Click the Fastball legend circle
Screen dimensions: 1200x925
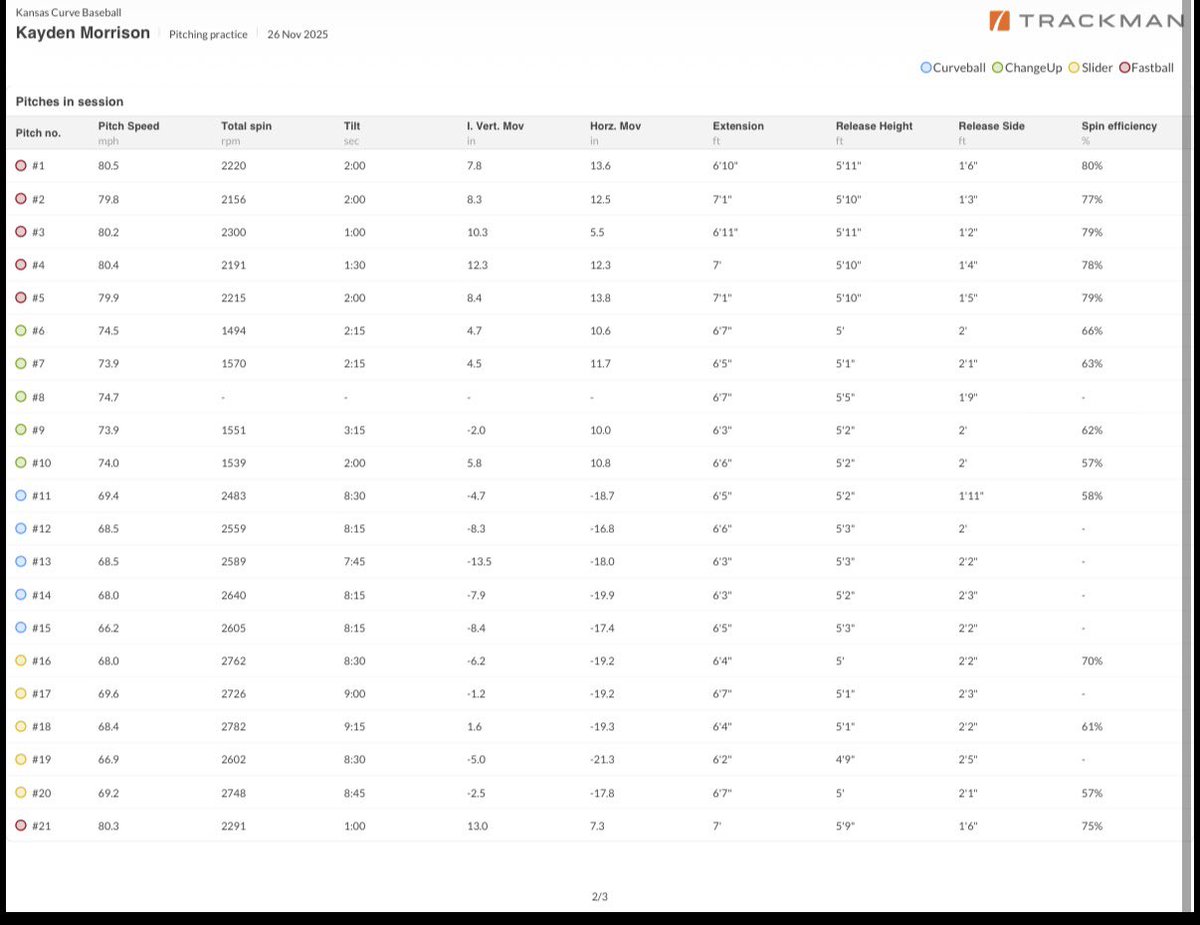pyautogui.click(x=1124, y=68)
